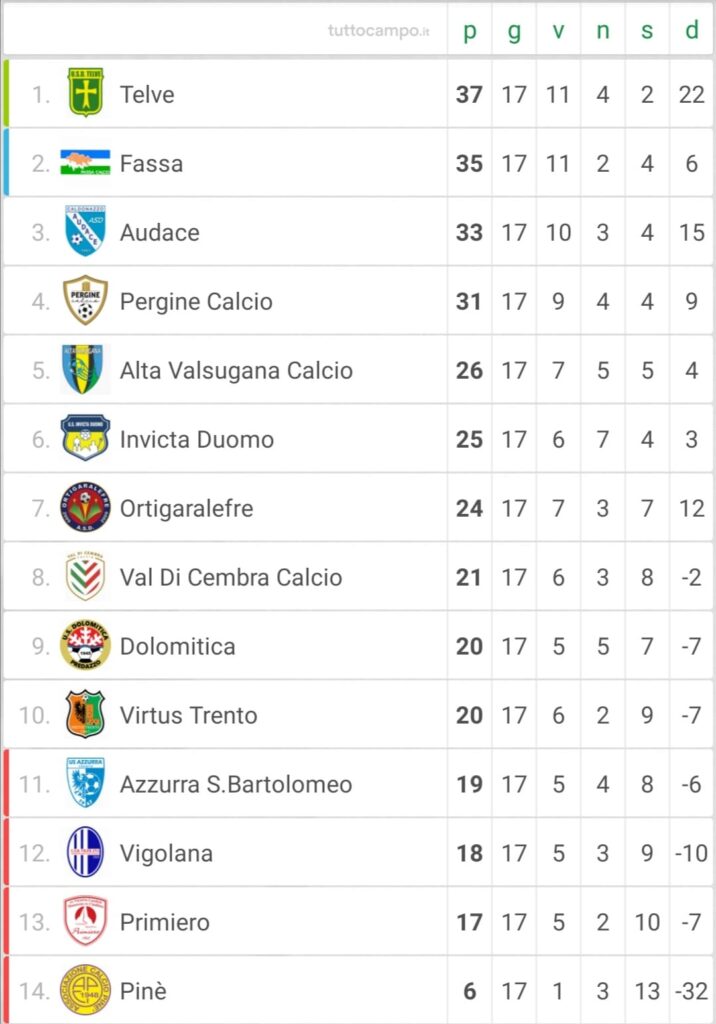Select the Audace shield icon
716x1024 pixels.
coord(86,231)
